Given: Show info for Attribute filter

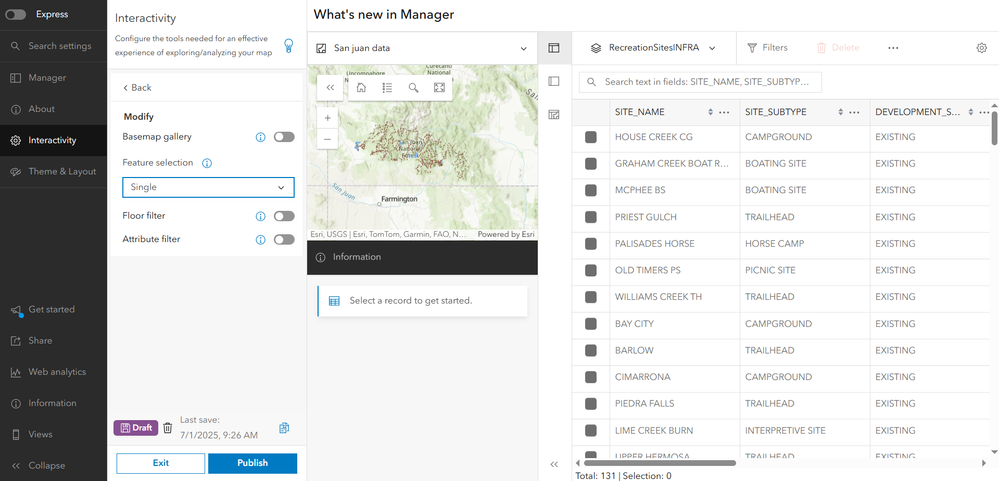Looking at the screenshot, I should pos(260,240).
